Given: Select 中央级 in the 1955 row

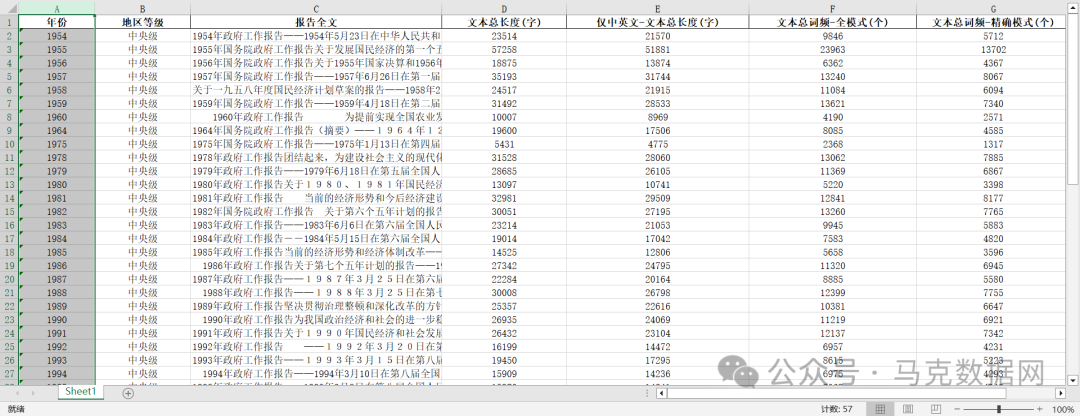Looking at the screenshot, I should click(143, 50).
